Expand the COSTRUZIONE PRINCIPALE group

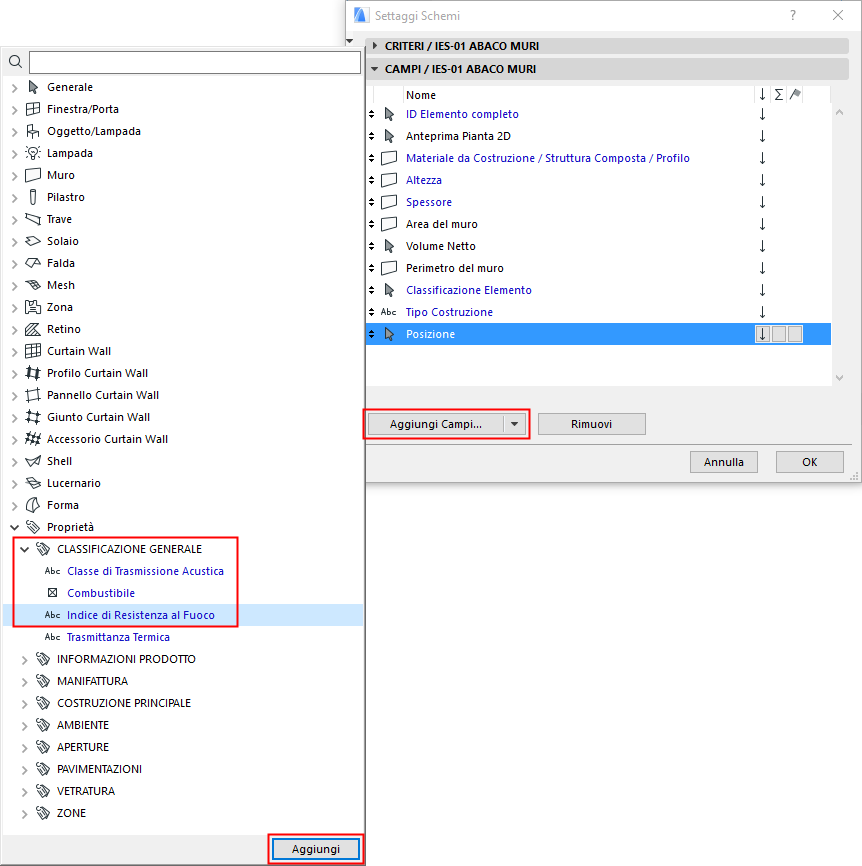(24, 704)
